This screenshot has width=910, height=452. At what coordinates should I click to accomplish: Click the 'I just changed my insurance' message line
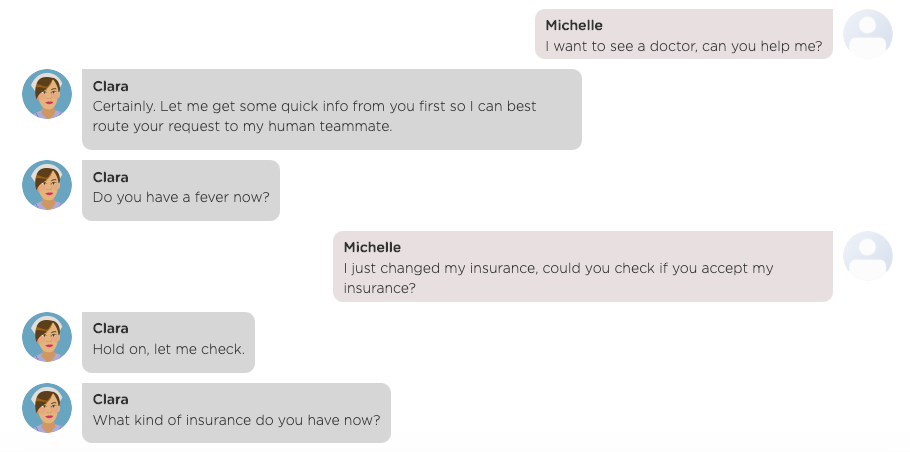[558, 269]
